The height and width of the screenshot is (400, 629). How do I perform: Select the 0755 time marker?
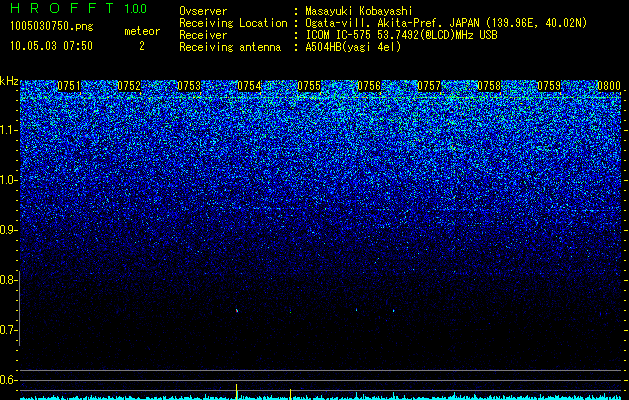click(x=309, y=86)
